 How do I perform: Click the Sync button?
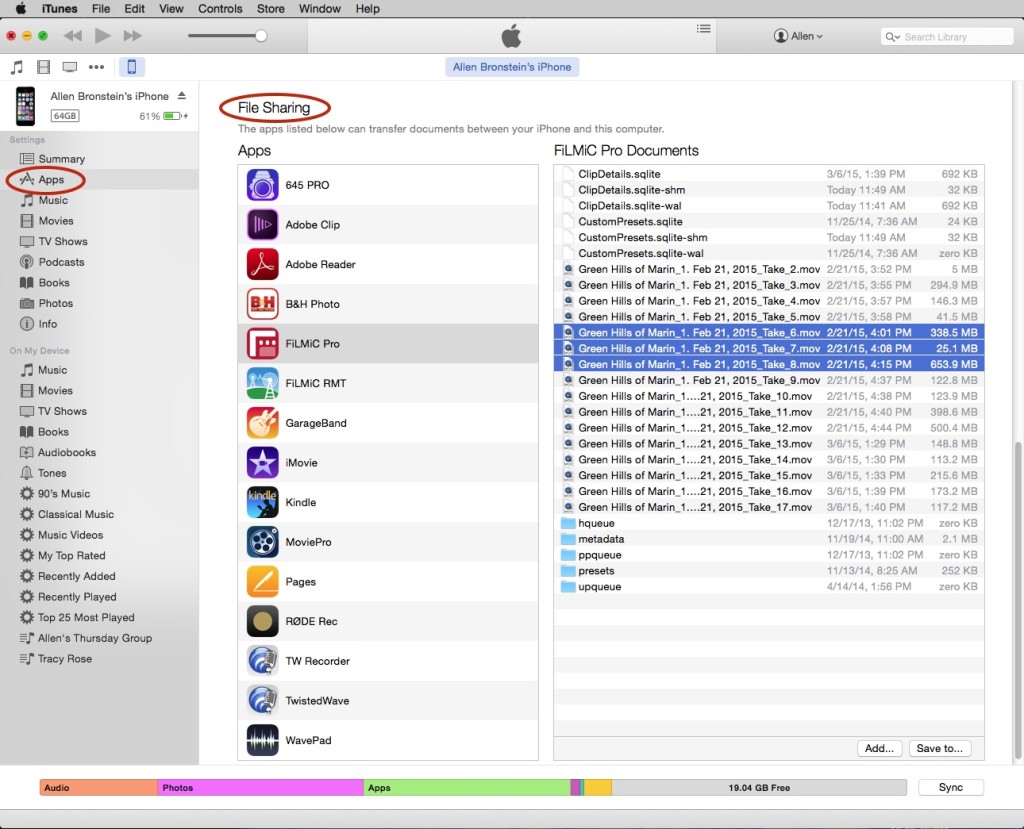[950, 787]
